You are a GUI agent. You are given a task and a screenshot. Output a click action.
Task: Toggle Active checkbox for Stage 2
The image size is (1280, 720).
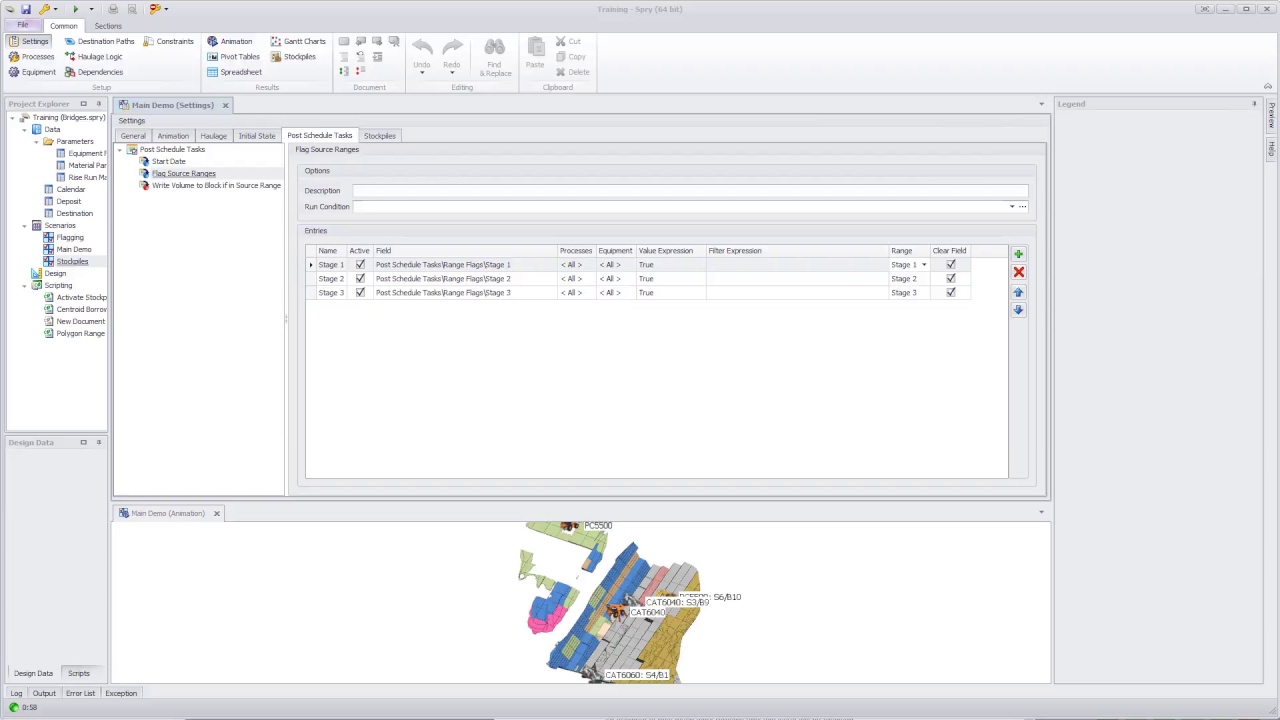tap(360, 279)
